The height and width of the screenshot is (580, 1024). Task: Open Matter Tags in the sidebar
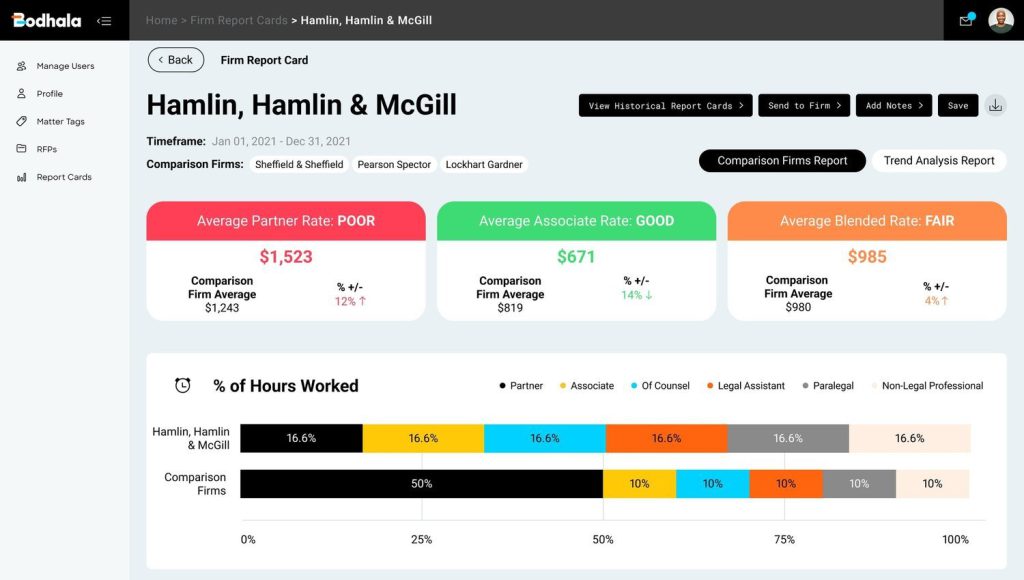tap(61, 121)
